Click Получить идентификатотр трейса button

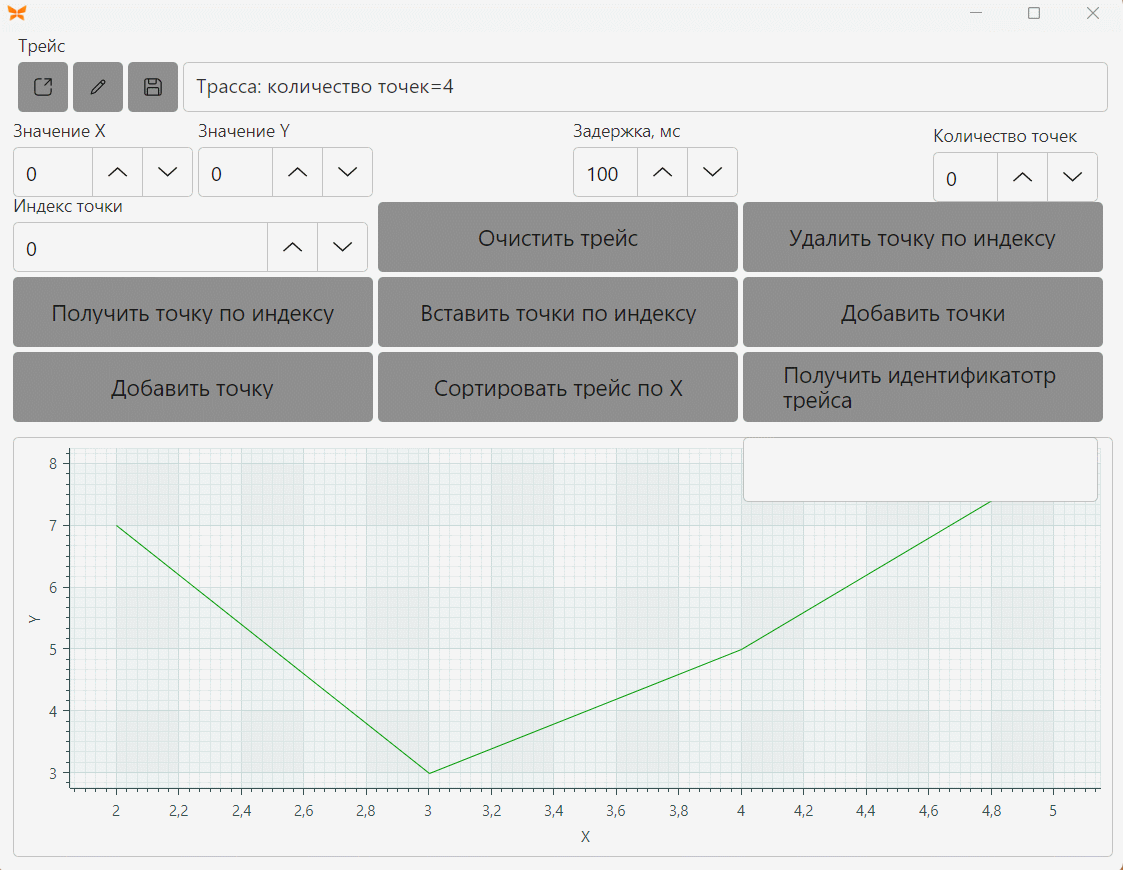point(922,387)
